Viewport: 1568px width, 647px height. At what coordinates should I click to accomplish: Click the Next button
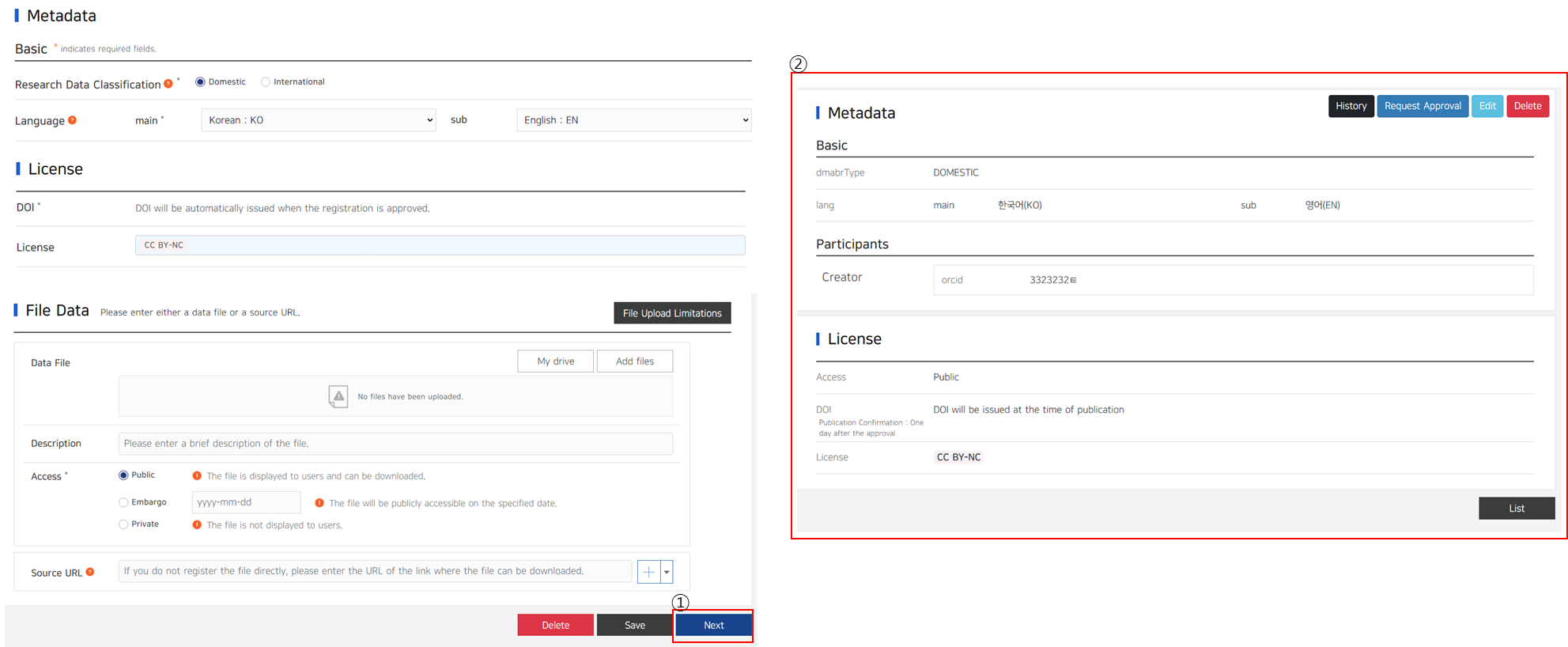click(x=713, y=625)
